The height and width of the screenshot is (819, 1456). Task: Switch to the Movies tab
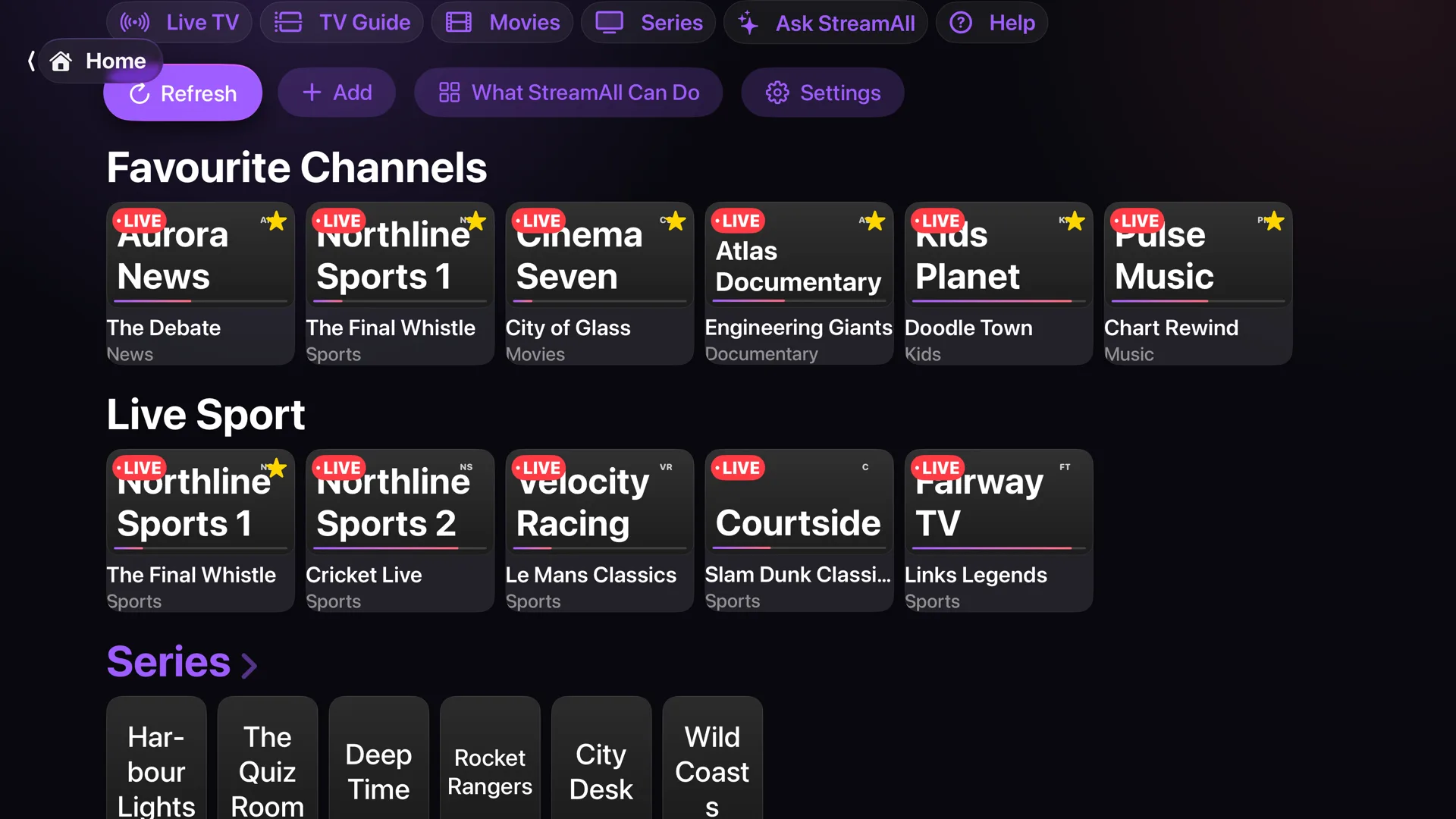pos(502,23)
